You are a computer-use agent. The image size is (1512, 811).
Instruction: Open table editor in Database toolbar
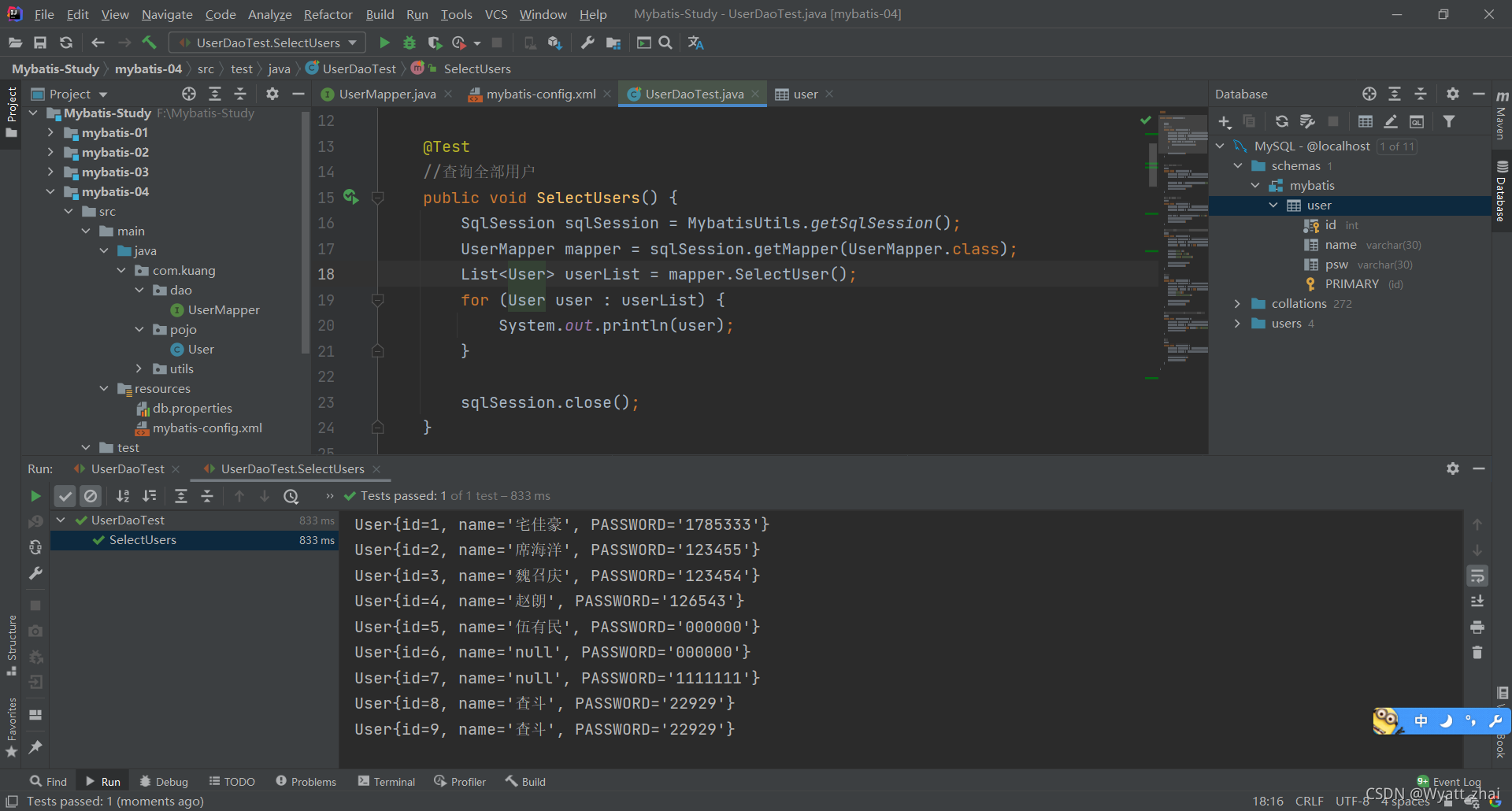coord(1366,121)
